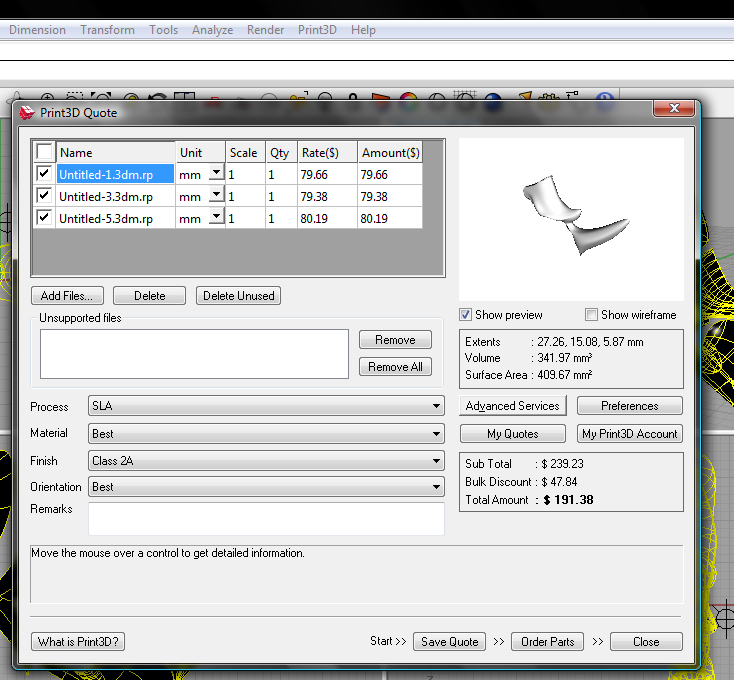
Task: Uncheck the Untitled-3.3dm.rp file checkbox
Action: click(x=44, y=196)
